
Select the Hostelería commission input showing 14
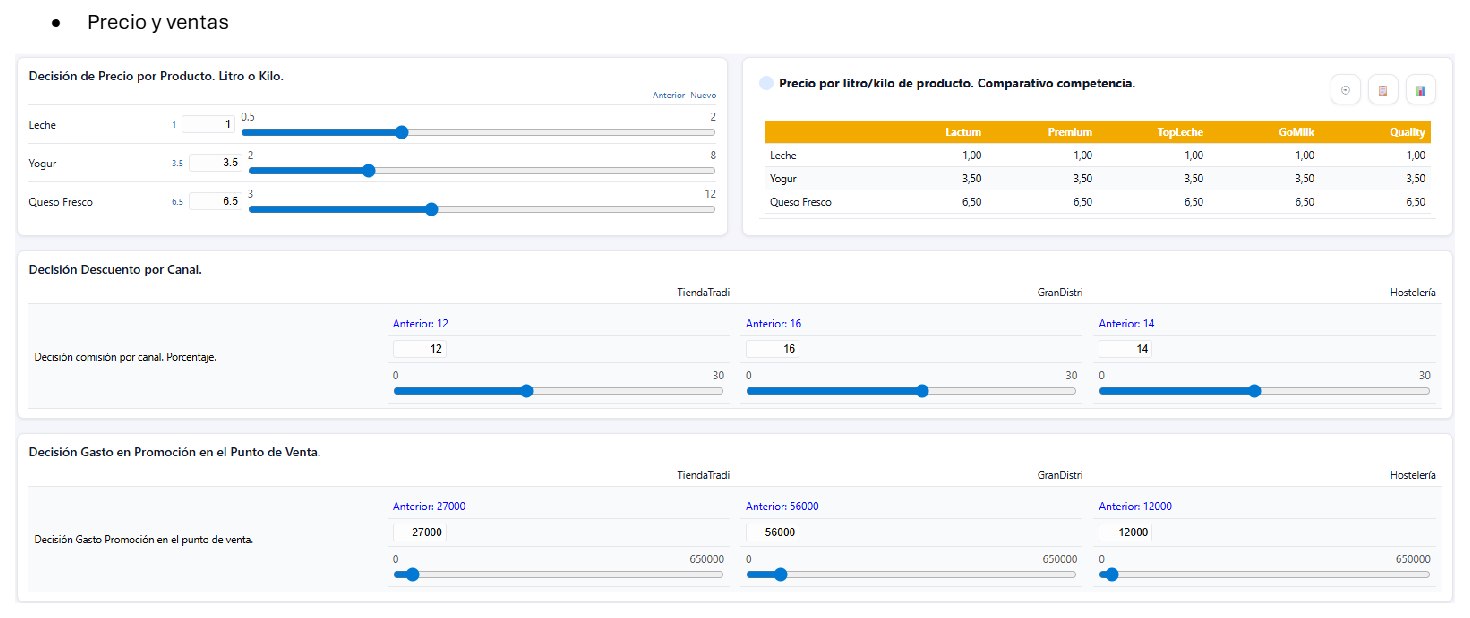(x=1125, y=349)
